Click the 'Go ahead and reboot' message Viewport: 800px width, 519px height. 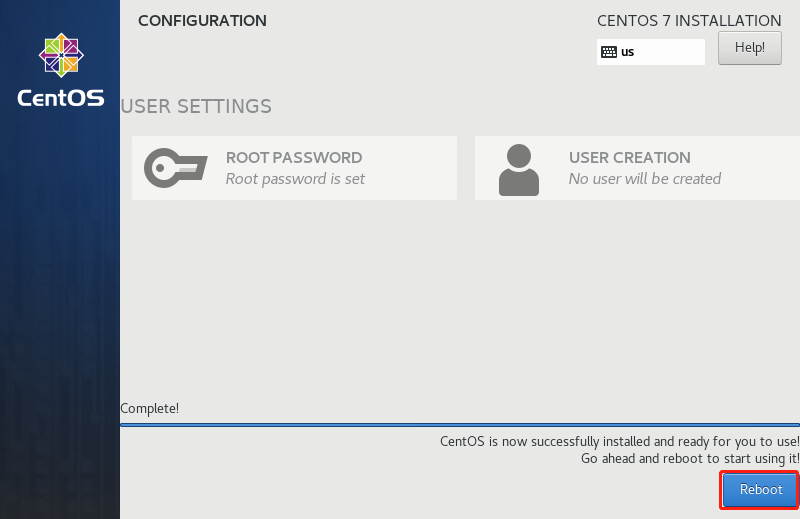(690, 458)
